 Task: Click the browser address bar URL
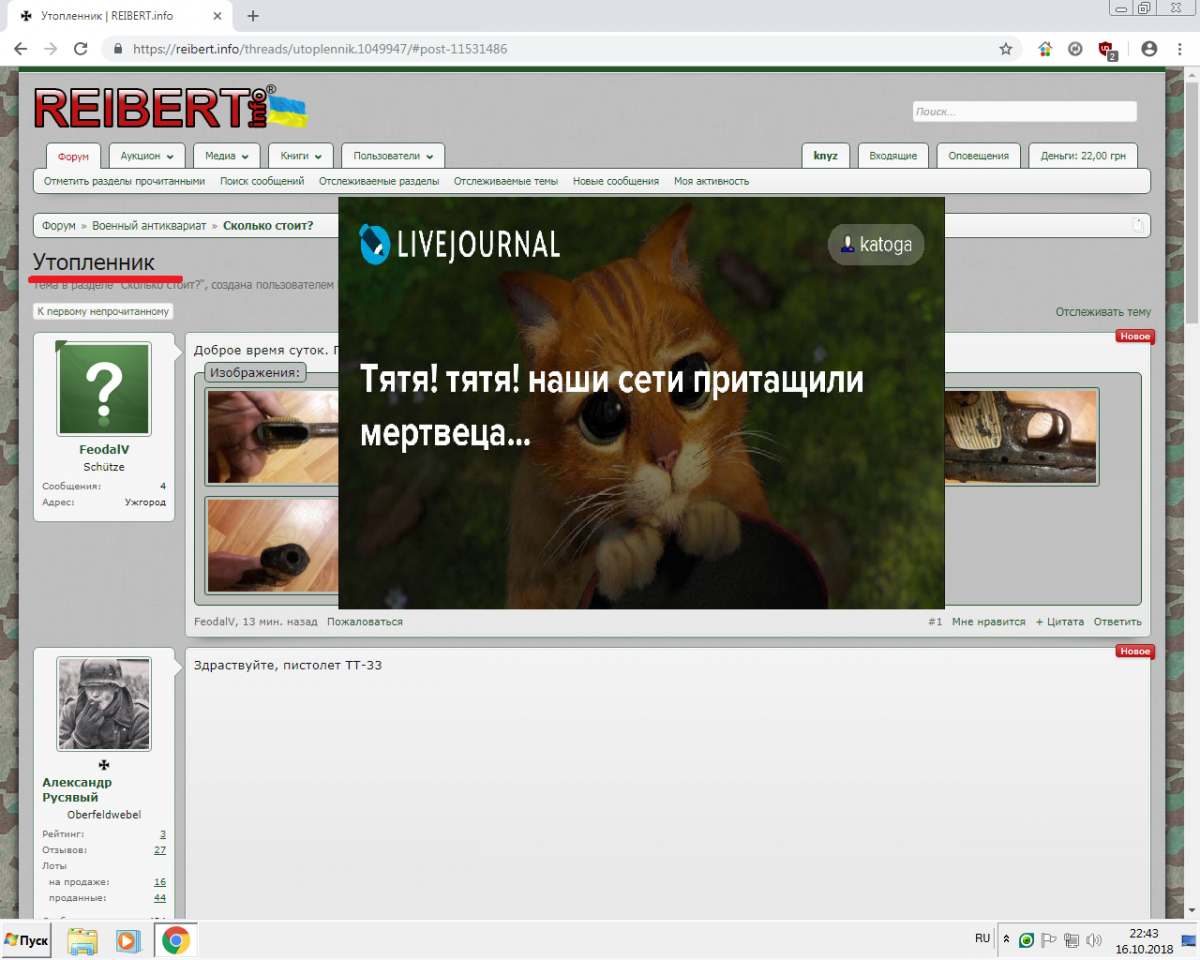(320, 48)
